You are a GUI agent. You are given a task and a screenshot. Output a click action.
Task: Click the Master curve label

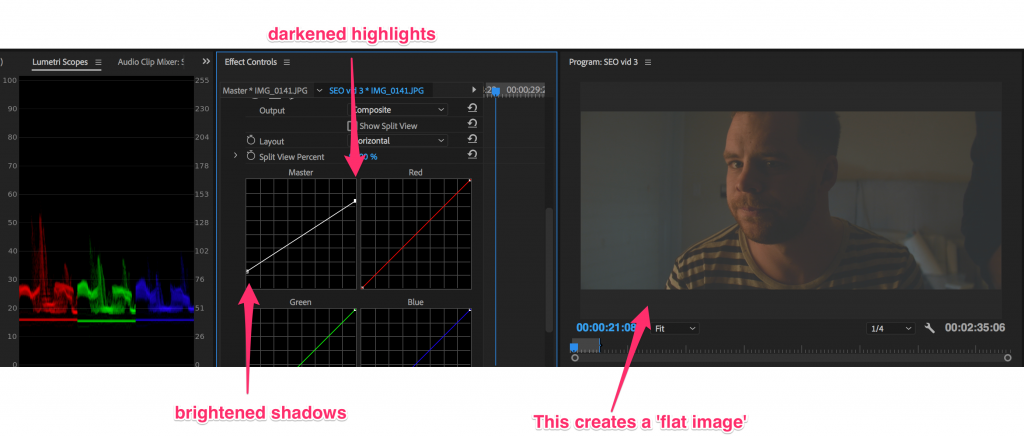(300, 172)
